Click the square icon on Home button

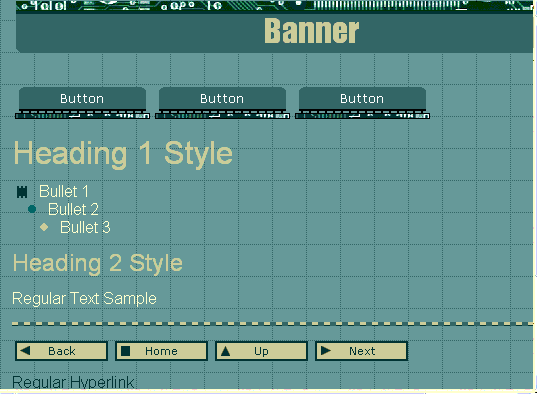click(125, 351)
